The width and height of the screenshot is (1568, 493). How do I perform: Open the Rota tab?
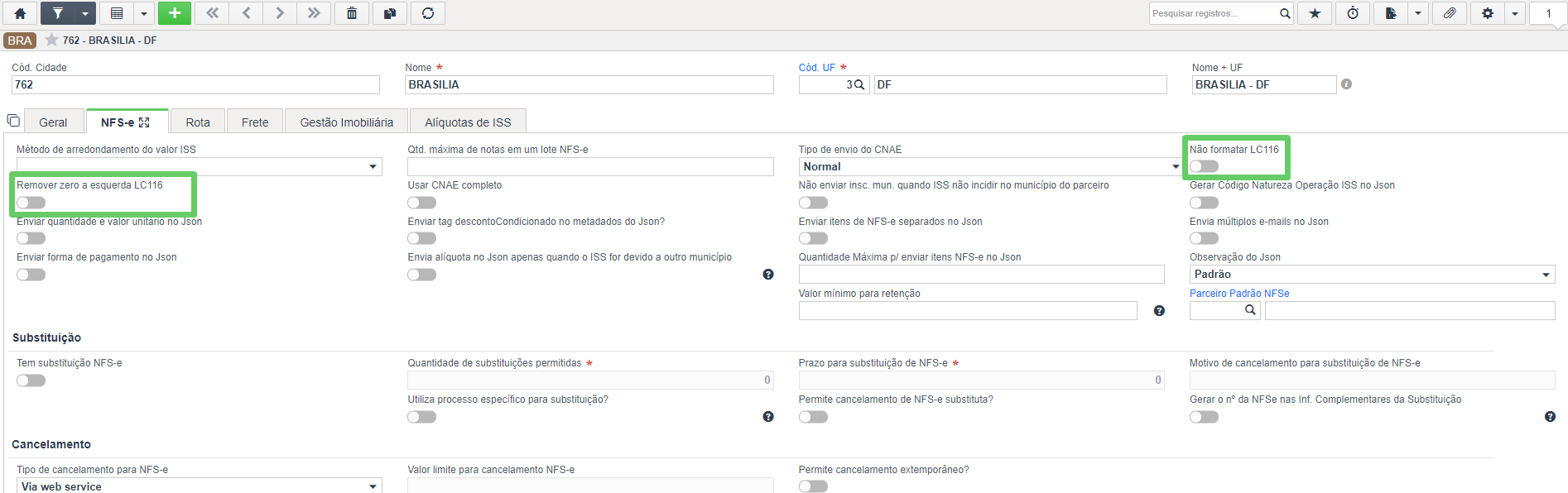pos(197,122)
